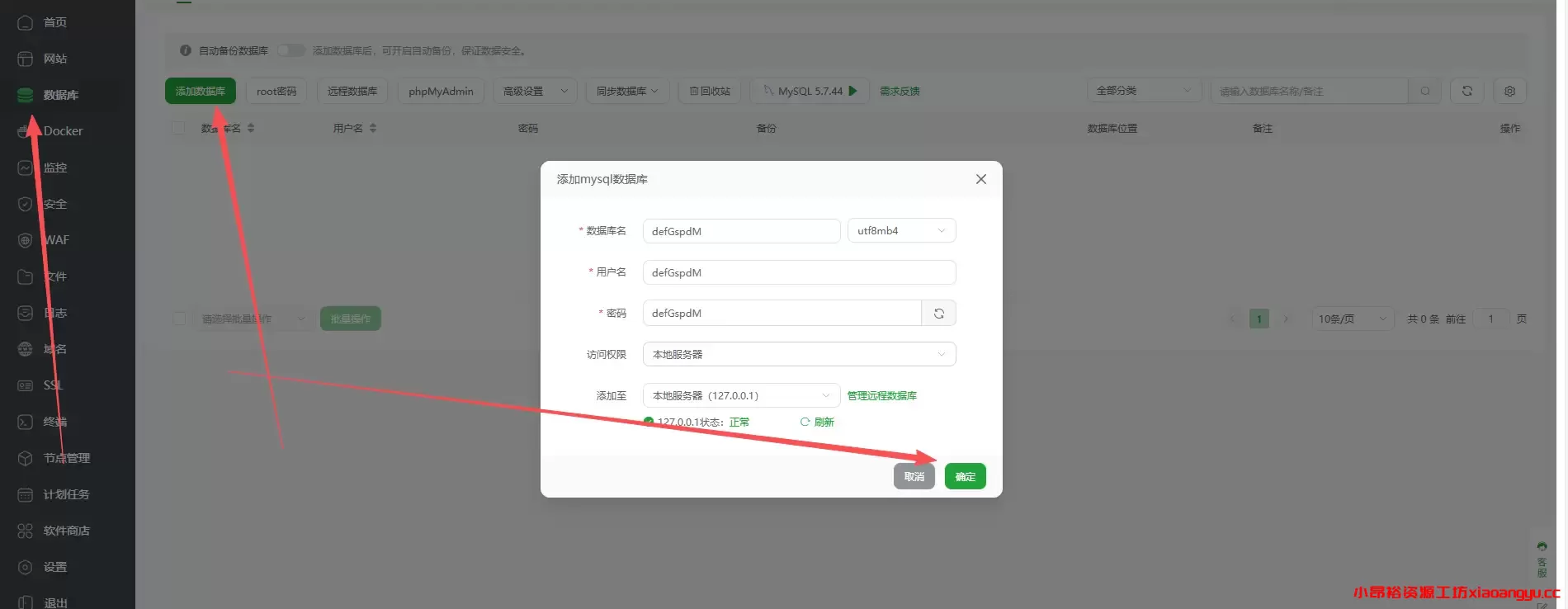This screenshot has height=609, width=1568.
Task: Open 节点管理 in the sidebar
Action: 66,458
